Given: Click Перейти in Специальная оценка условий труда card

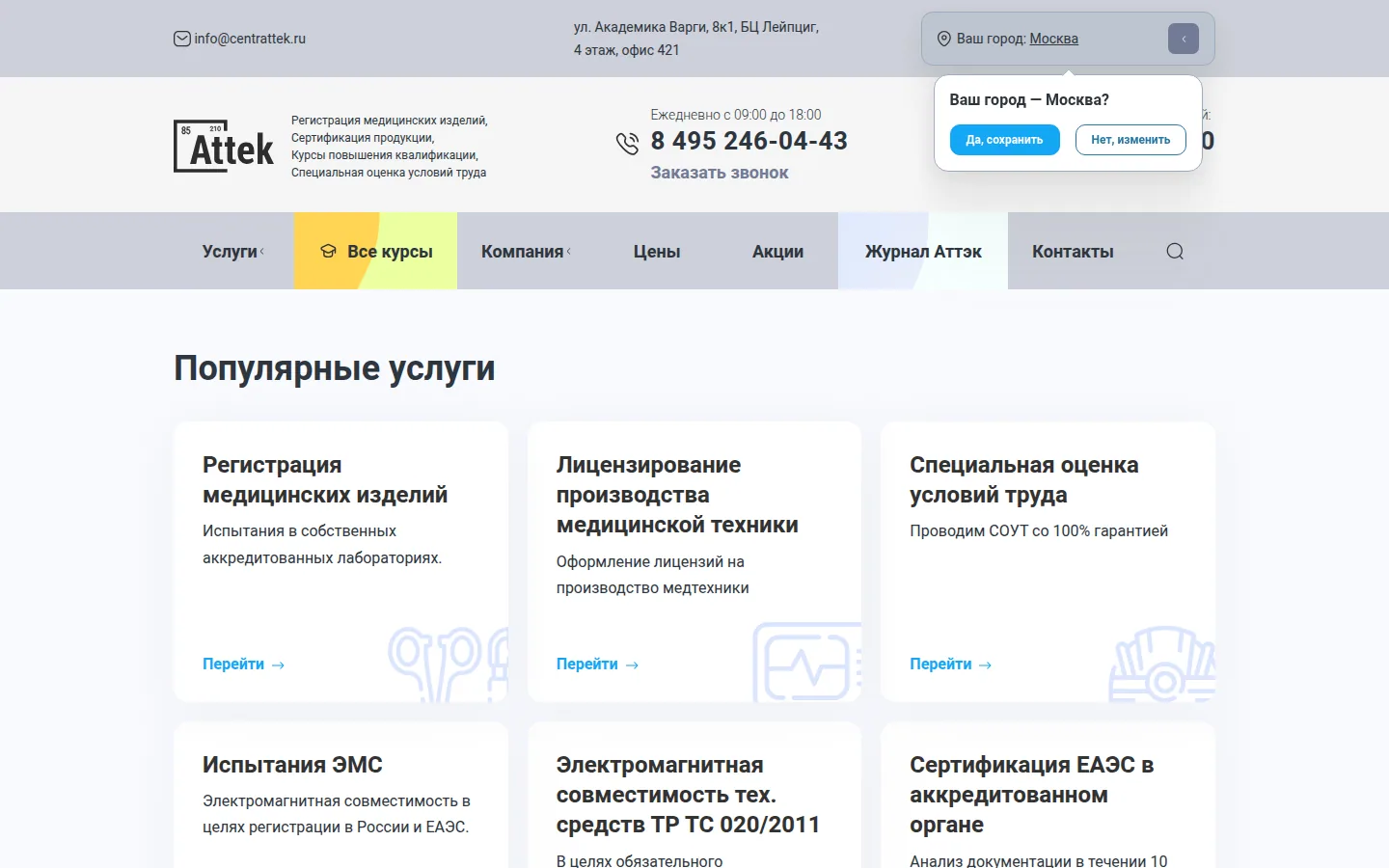Looking at the screenshot, I should click(940, 664).
